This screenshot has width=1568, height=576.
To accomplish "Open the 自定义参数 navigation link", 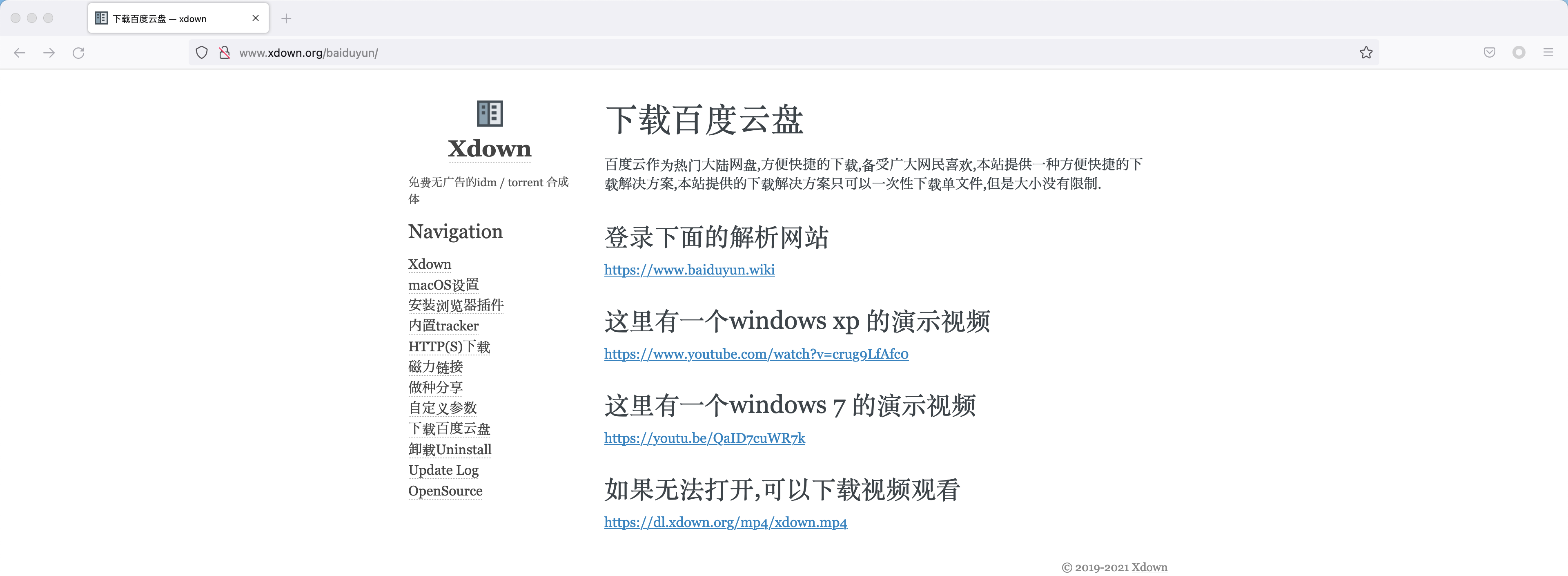I will coord(443,408).
